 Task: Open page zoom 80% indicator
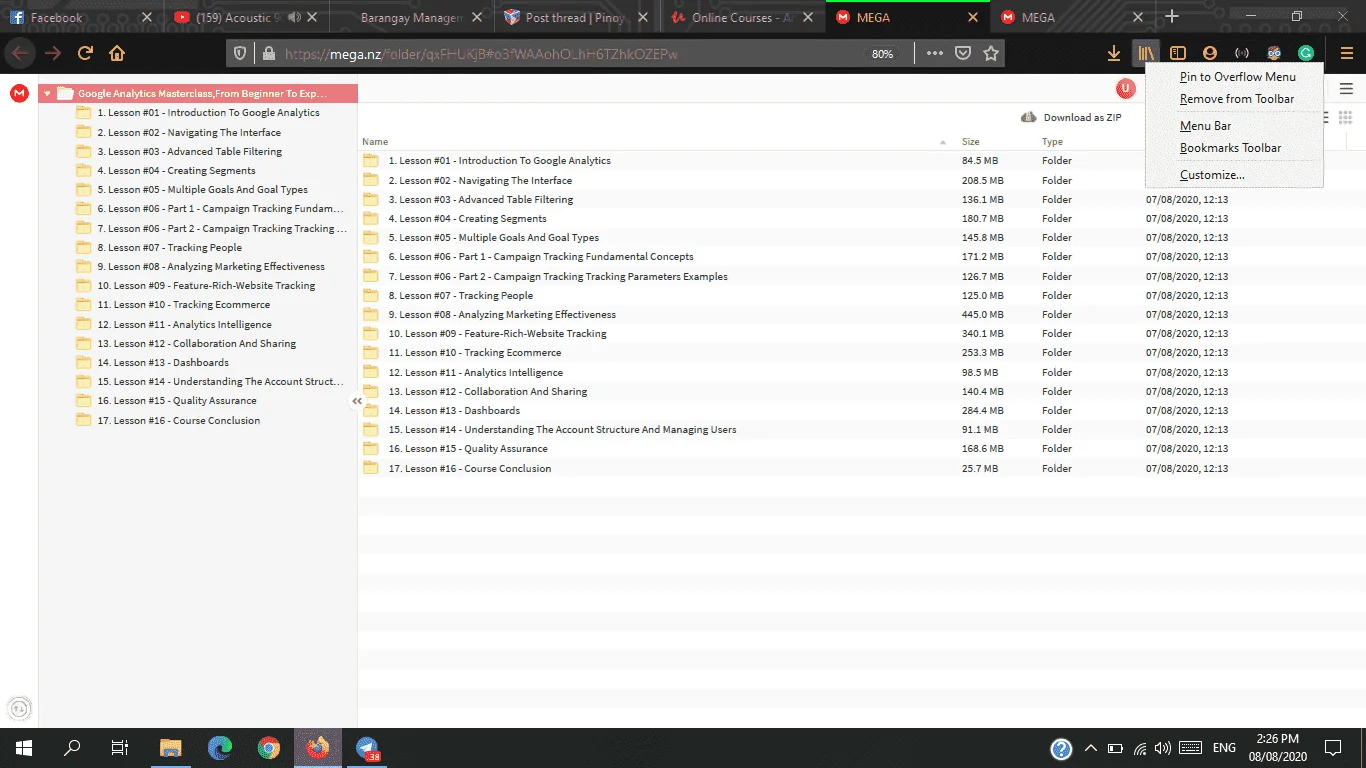coord(882,54)
